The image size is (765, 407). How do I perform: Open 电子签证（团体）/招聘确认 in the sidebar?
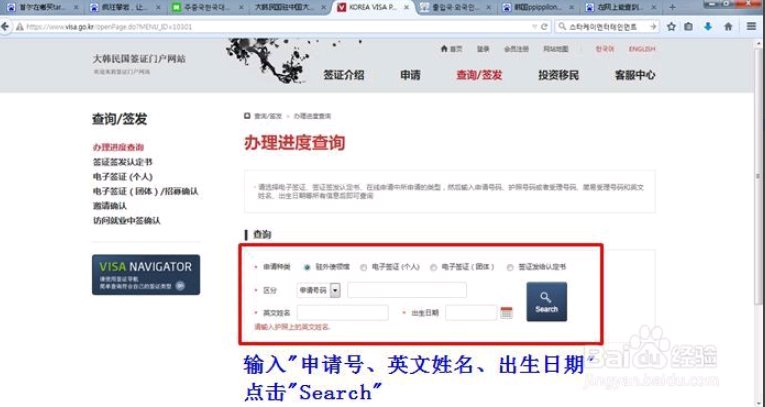point(145,191)
